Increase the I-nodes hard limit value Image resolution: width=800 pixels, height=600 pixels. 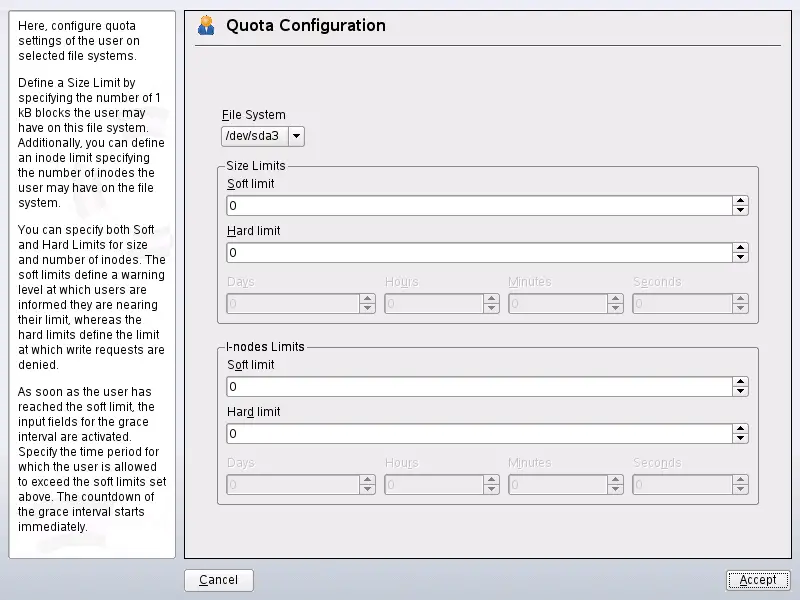[x=740, y=428]
